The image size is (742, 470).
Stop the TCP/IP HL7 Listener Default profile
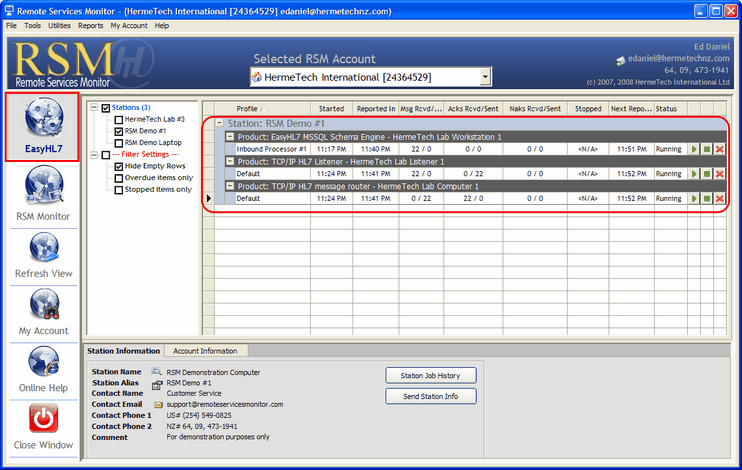(x=707, y=174)
